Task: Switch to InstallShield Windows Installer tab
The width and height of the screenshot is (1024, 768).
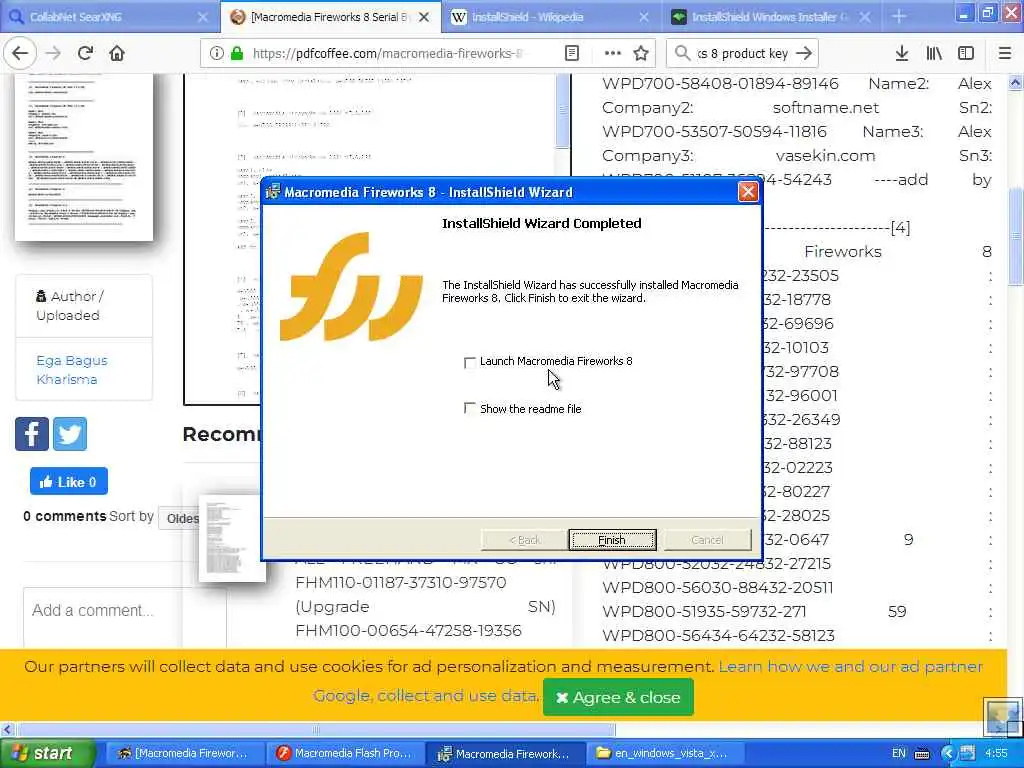Action: point(772,17)
